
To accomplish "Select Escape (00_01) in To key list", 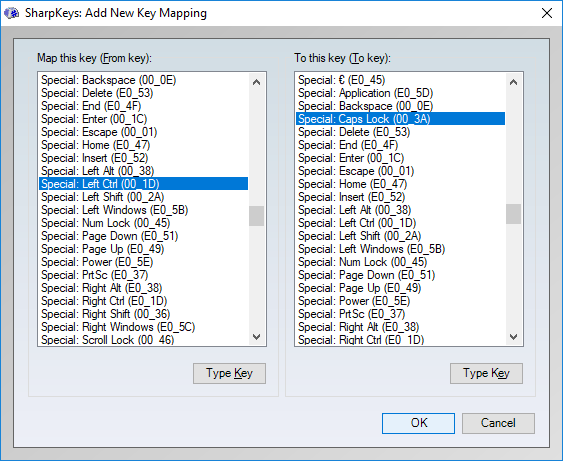I will click(400, 171).
